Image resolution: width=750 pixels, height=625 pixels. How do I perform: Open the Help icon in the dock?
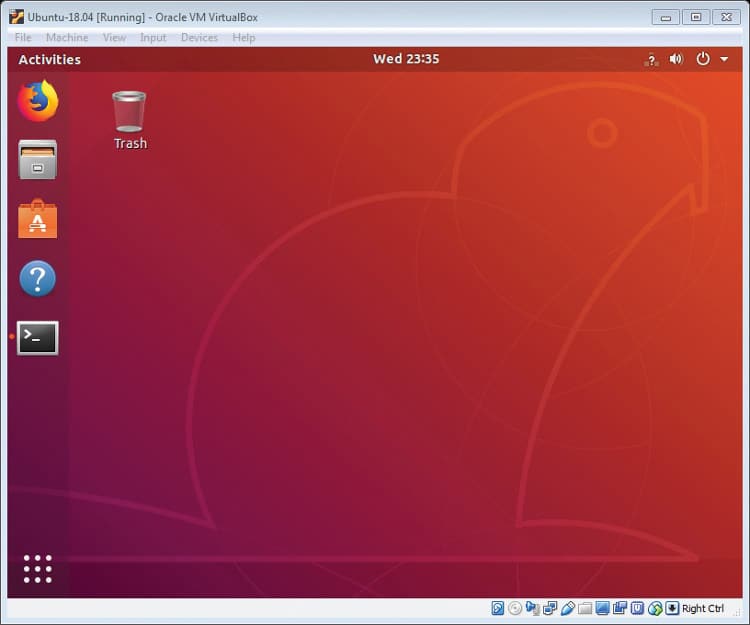click(x=38, y=279)
